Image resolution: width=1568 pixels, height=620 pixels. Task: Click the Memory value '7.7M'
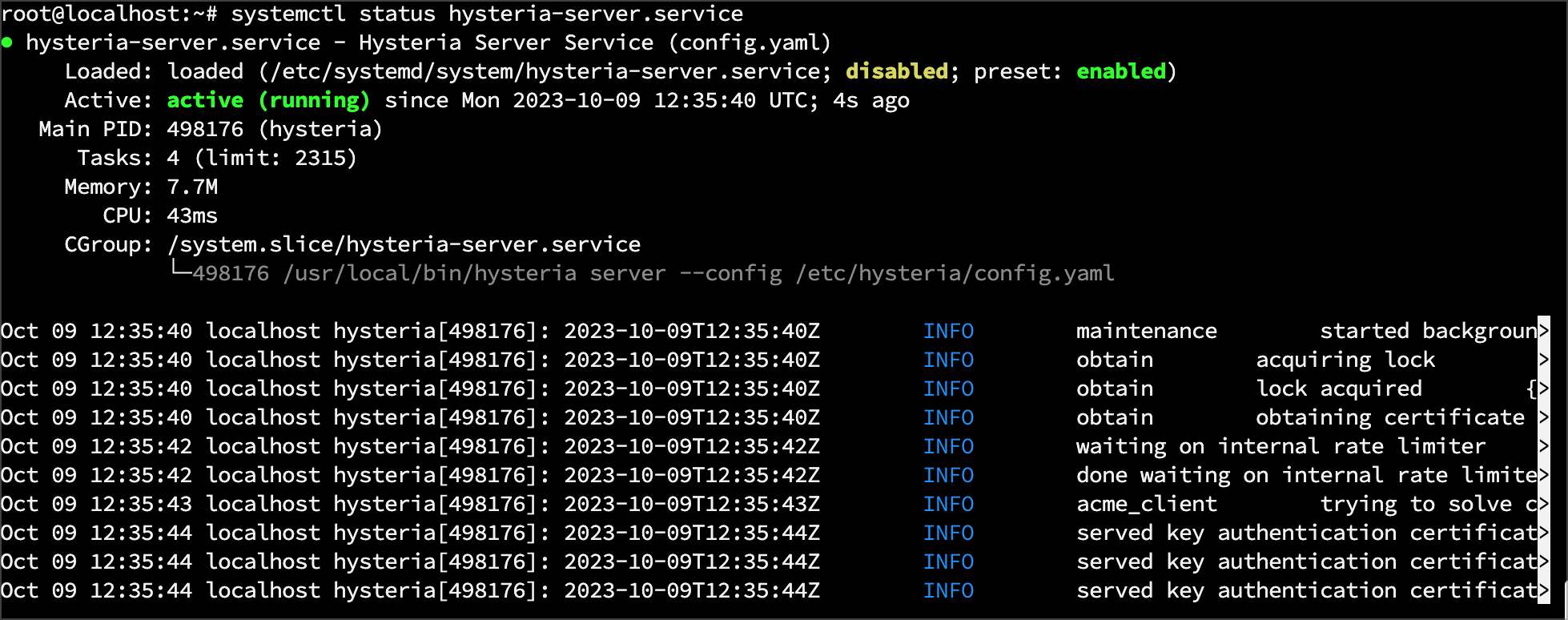click(x=192, y=187)
